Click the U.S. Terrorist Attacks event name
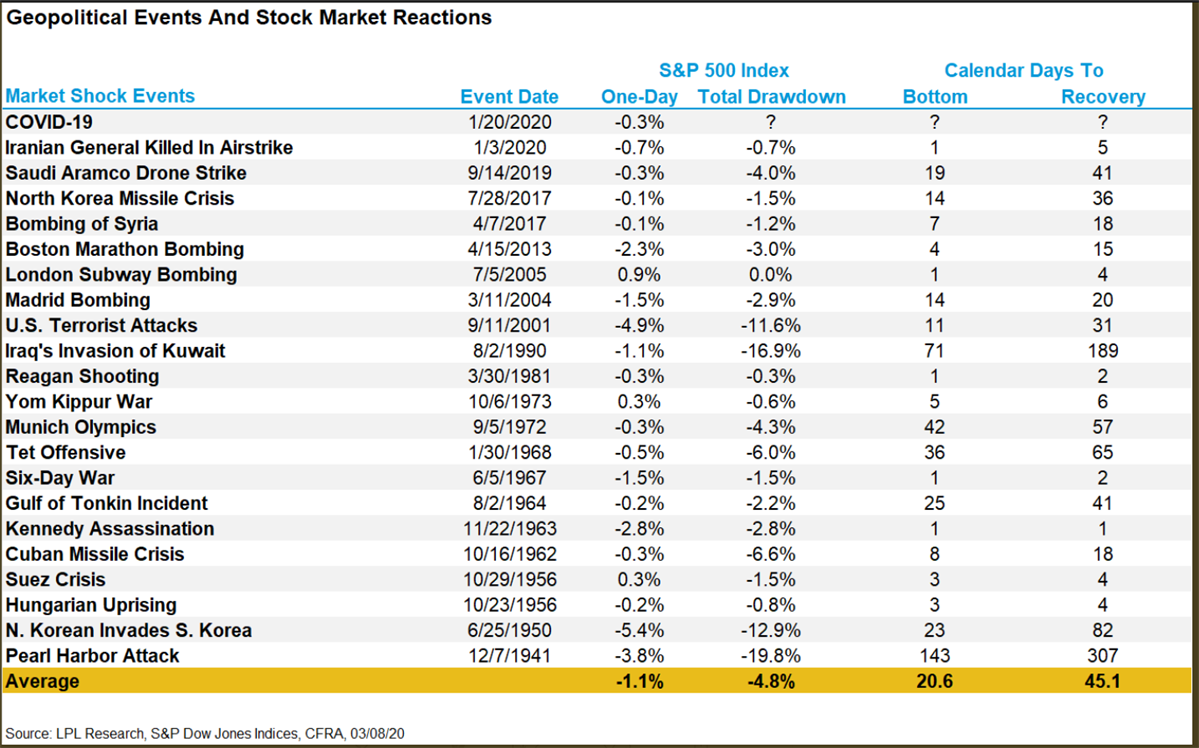This screenshot has width=1199, height=748. (x=101, y=325)
